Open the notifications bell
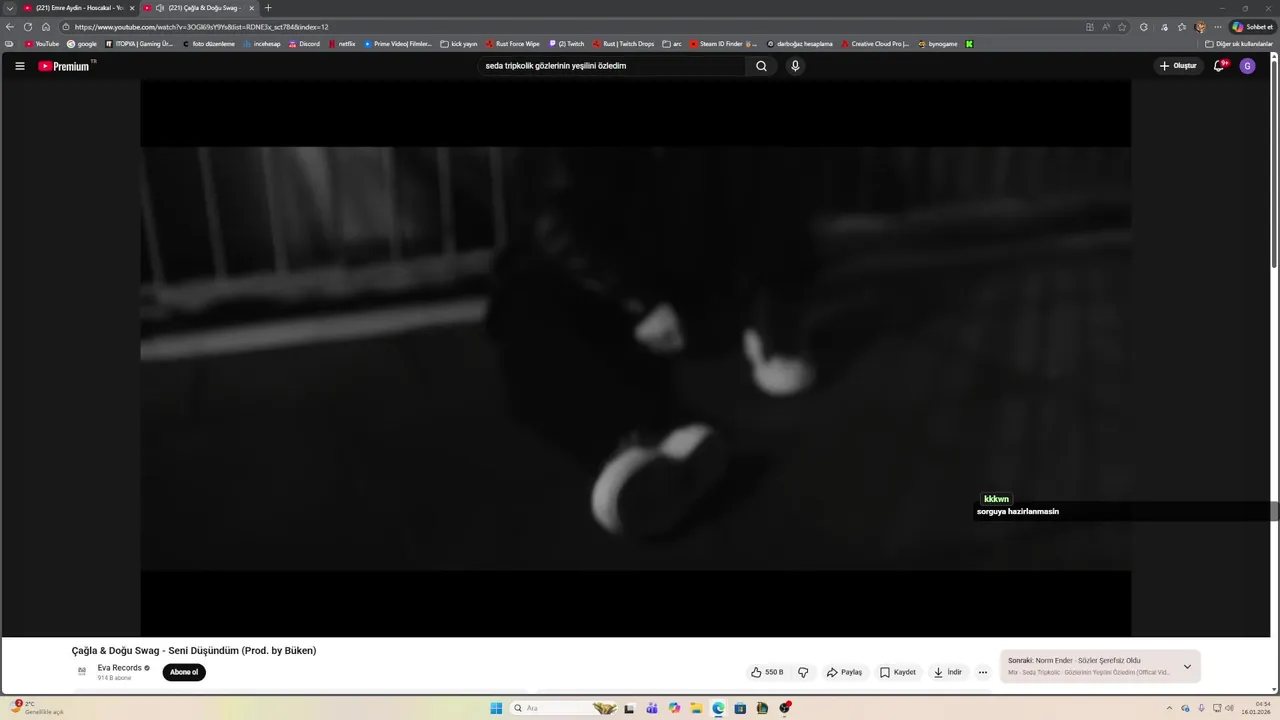The height and width of the screenshot is (720, 1280). 1219,66
